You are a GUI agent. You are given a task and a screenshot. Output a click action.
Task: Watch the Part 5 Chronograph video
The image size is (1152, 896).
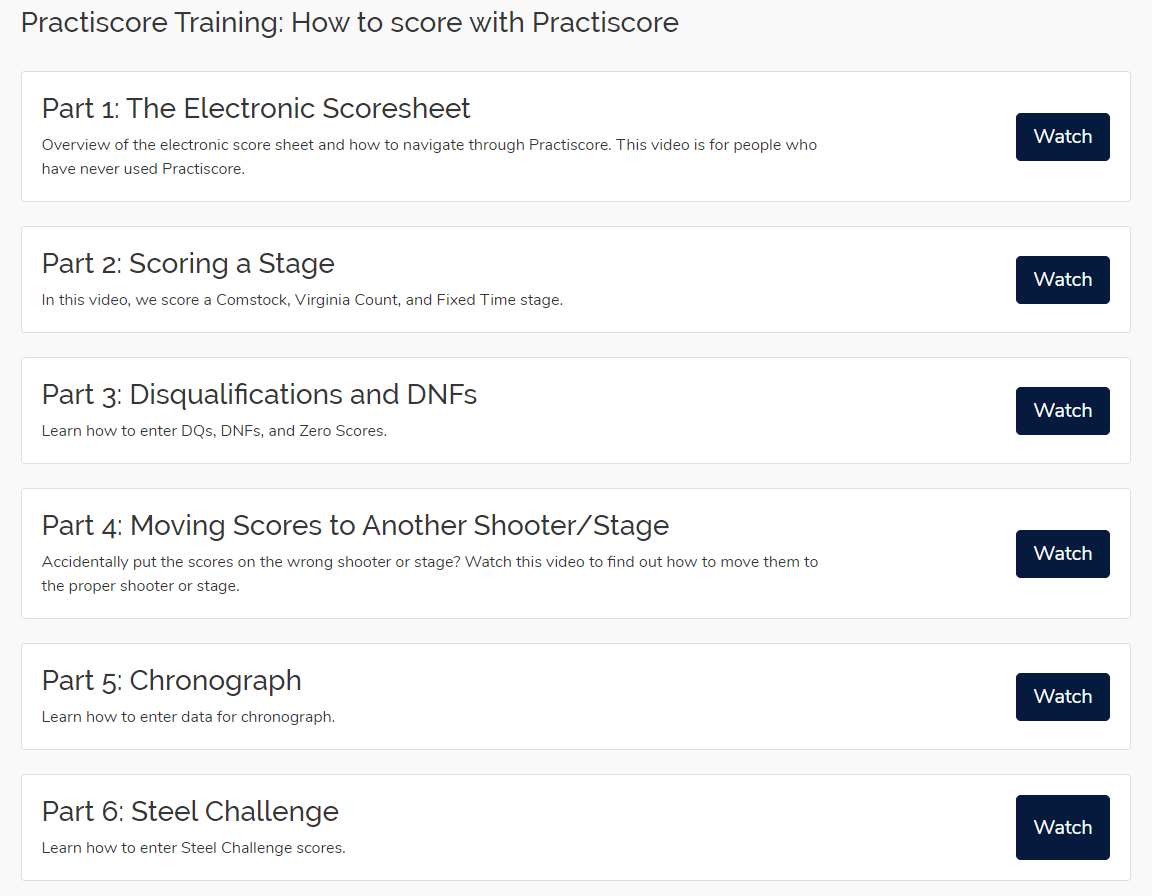click(1062, 696)
